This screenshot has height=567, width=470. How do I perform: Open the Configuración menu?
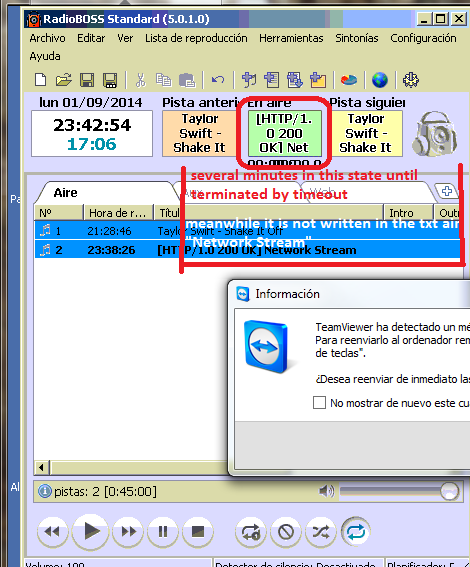click(x=423, y=38)
